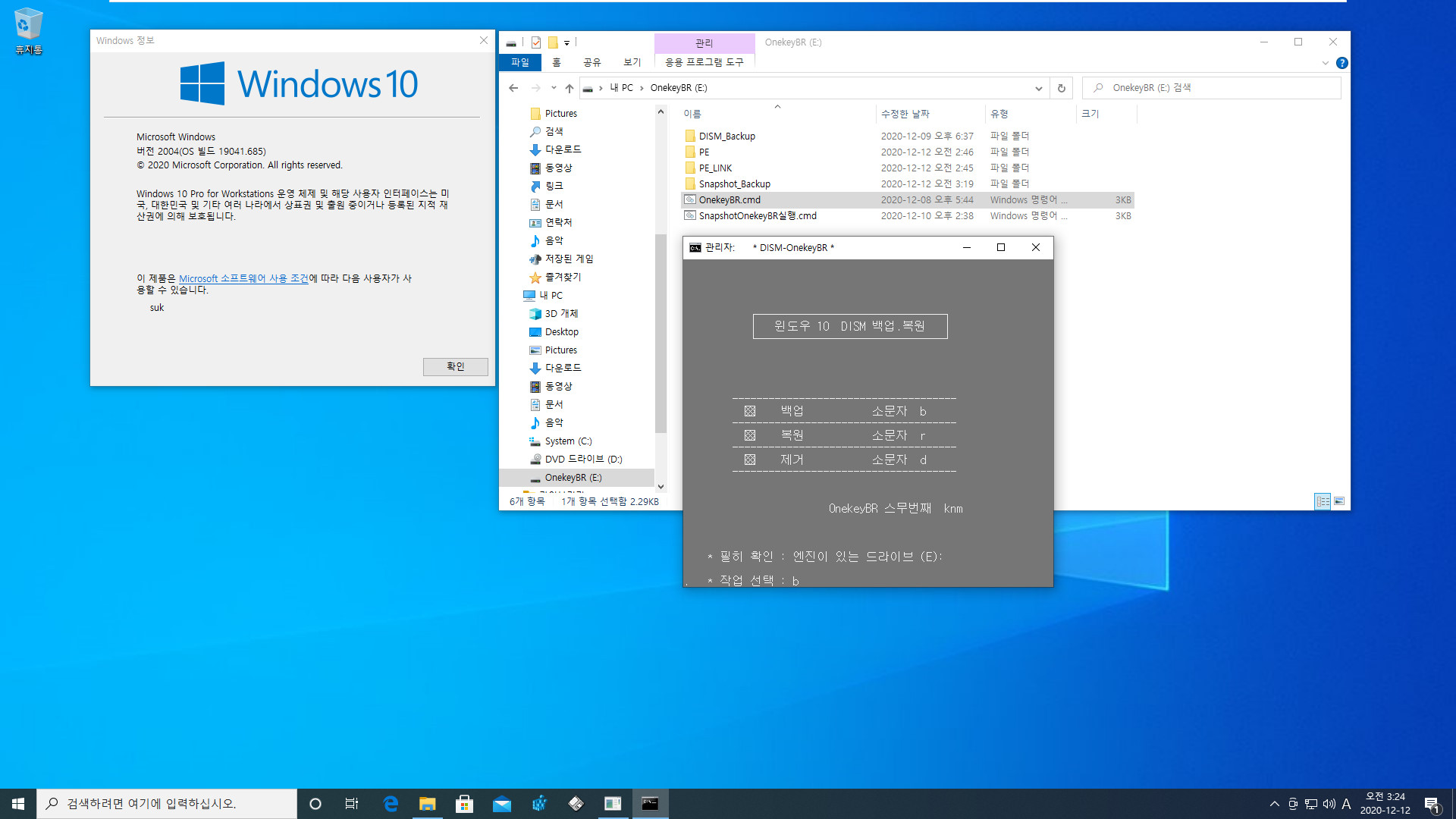Select the 관리 contextual tab header

point(704,43)
